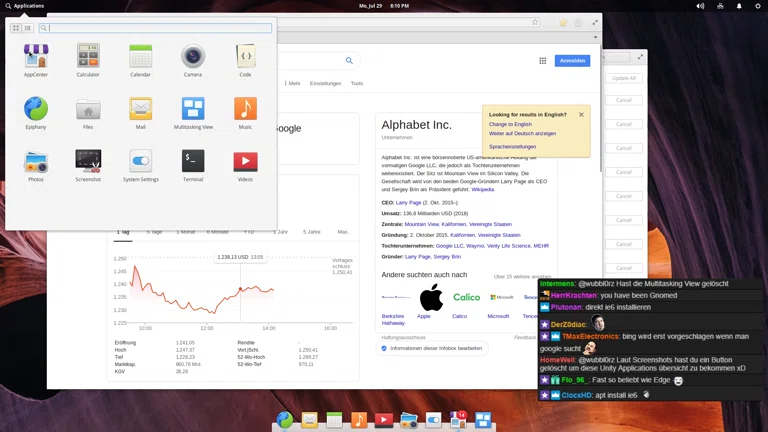
Task: Click Über 15 weitere ansehen link
Action: pyautogui.click(x=522, y=277)
